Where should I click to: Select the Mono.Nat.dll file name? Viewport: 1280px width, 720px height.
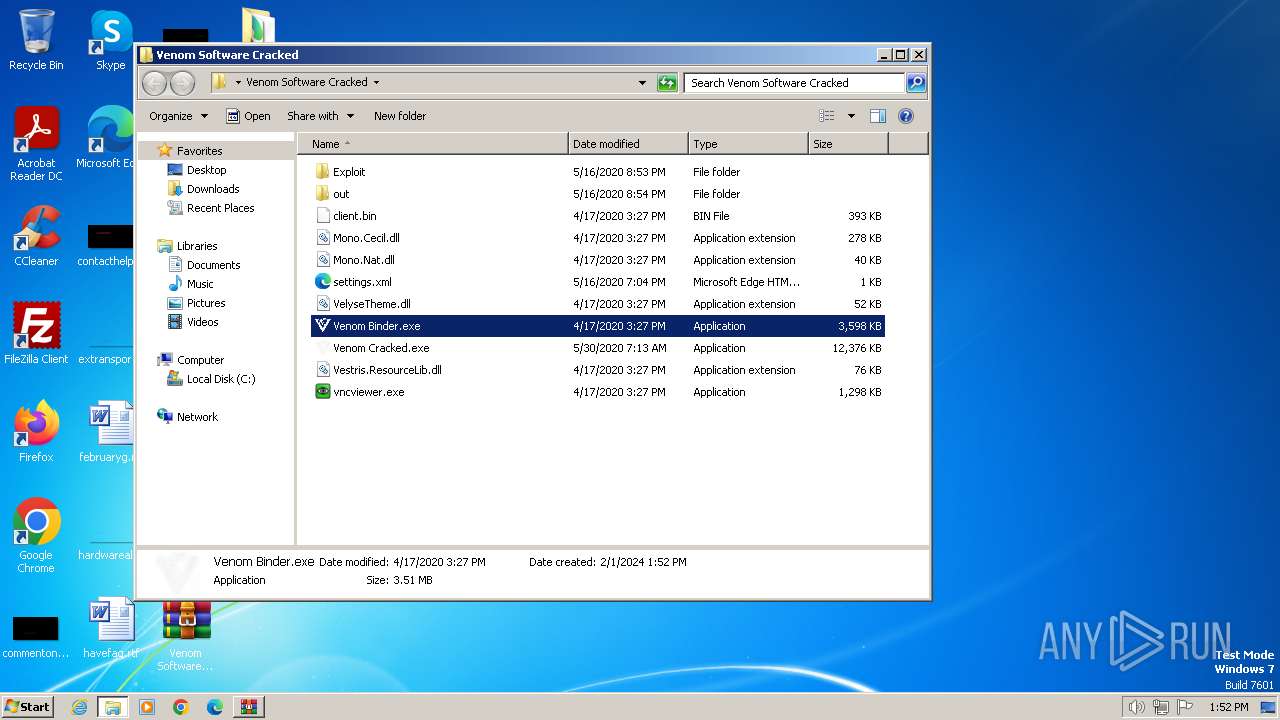pos(364,260)
